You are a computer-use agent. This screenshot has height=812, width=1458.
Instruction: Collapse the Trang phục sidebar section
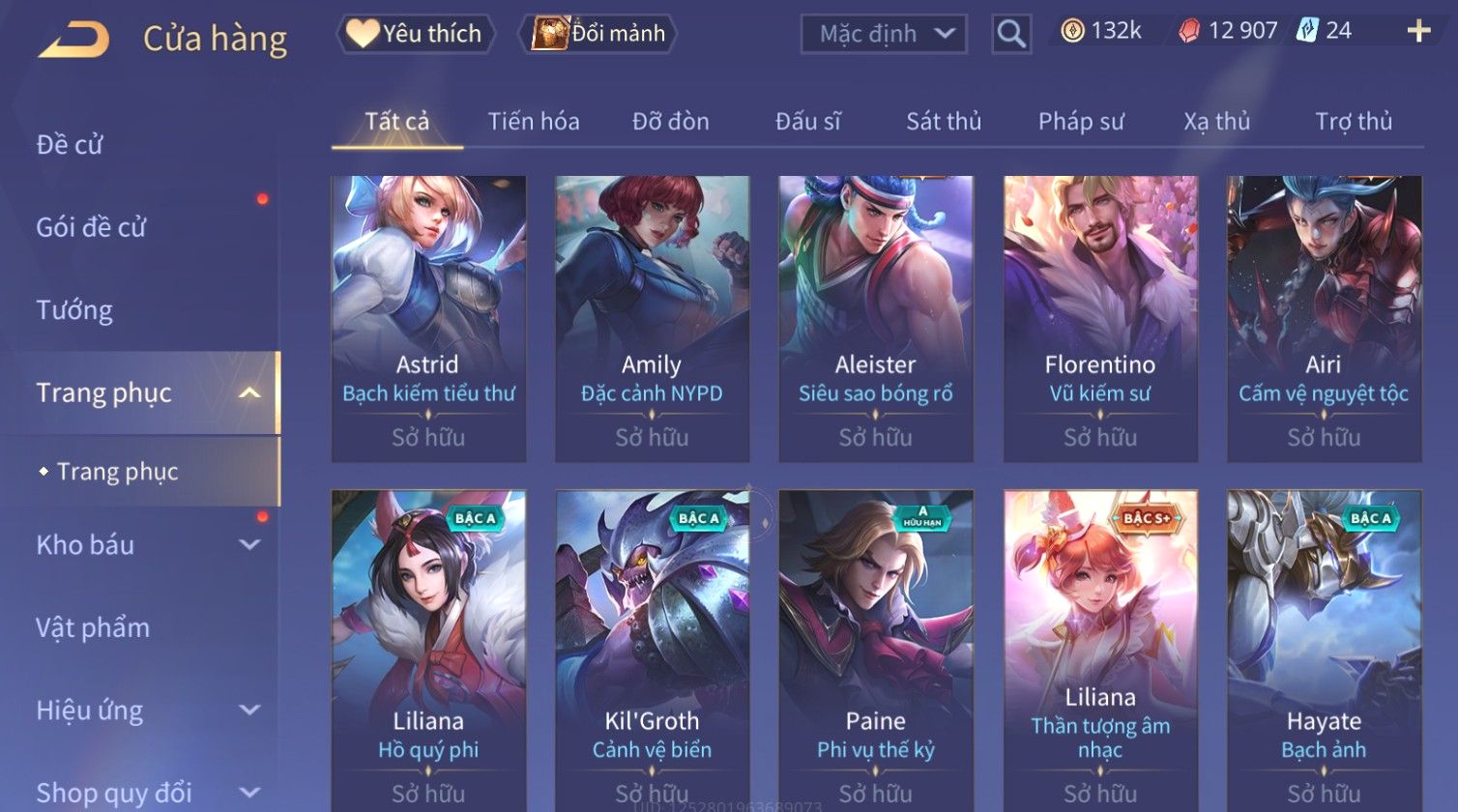pyautogui.click(x=249, y=392)
